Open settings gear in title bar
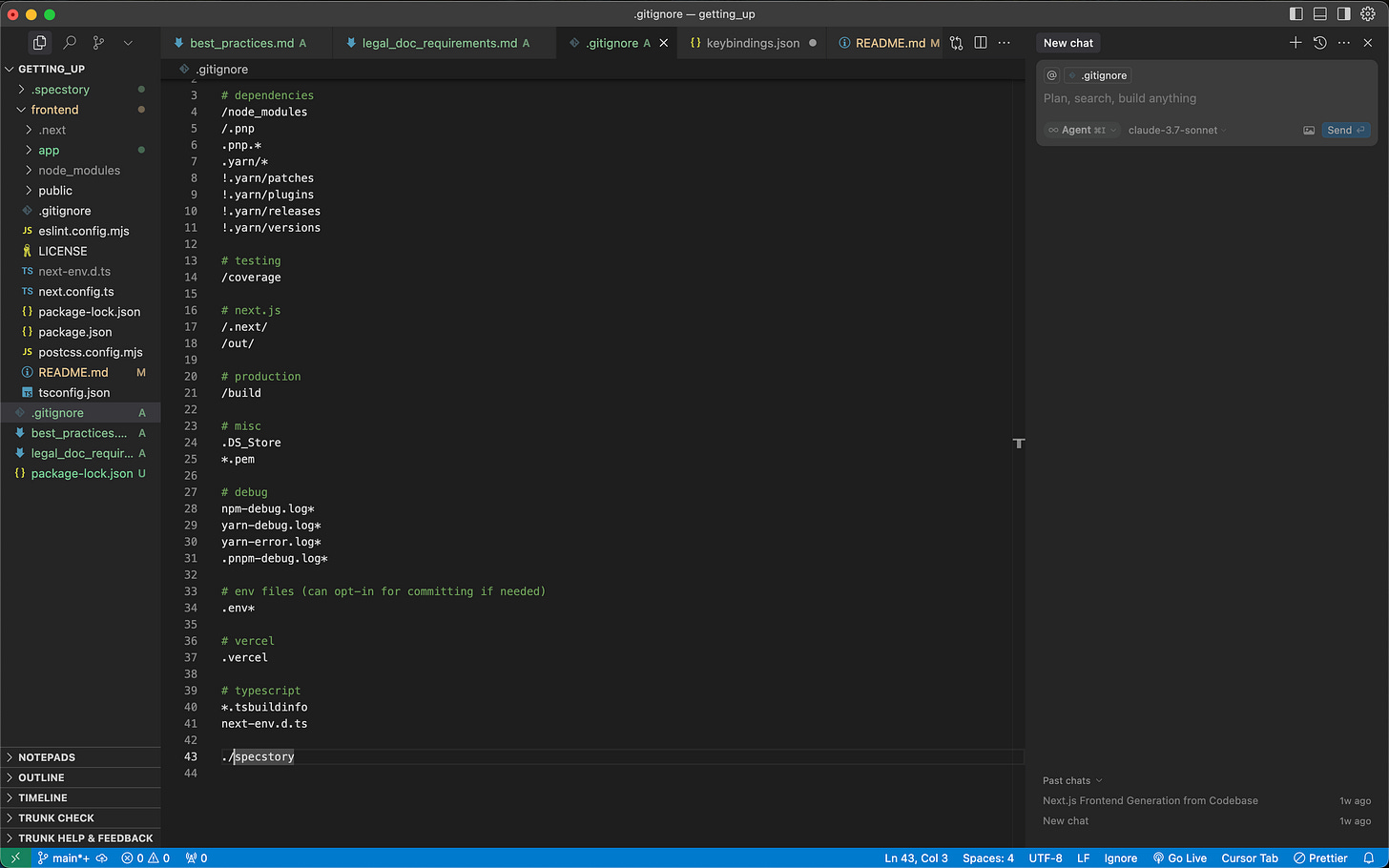Image resolution: width=1389 pixels, height=868 pixels. (1368, 14)
